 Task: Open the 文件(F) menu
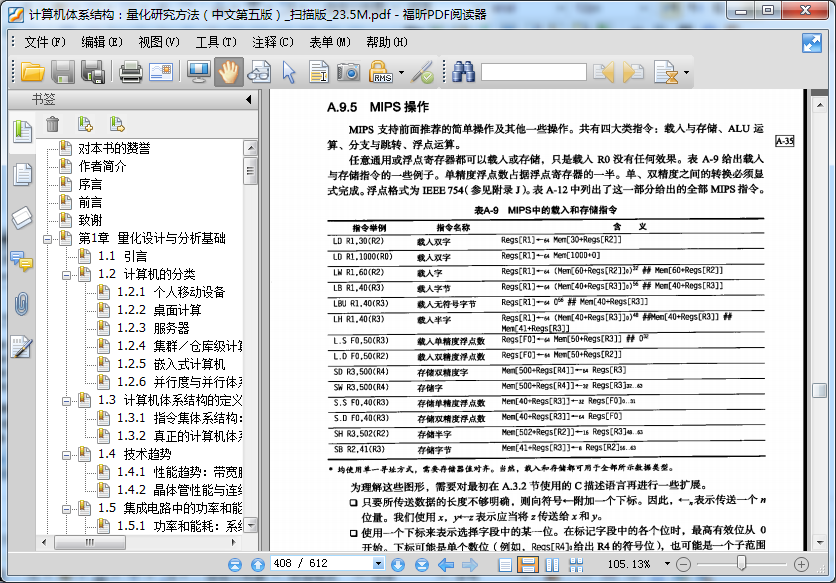45,42
